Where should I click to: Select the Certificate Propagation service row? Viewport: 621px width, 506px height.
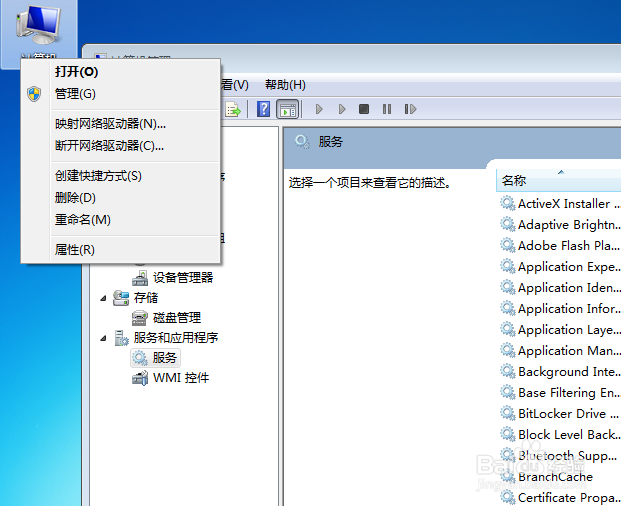click(x=560, y=497)
